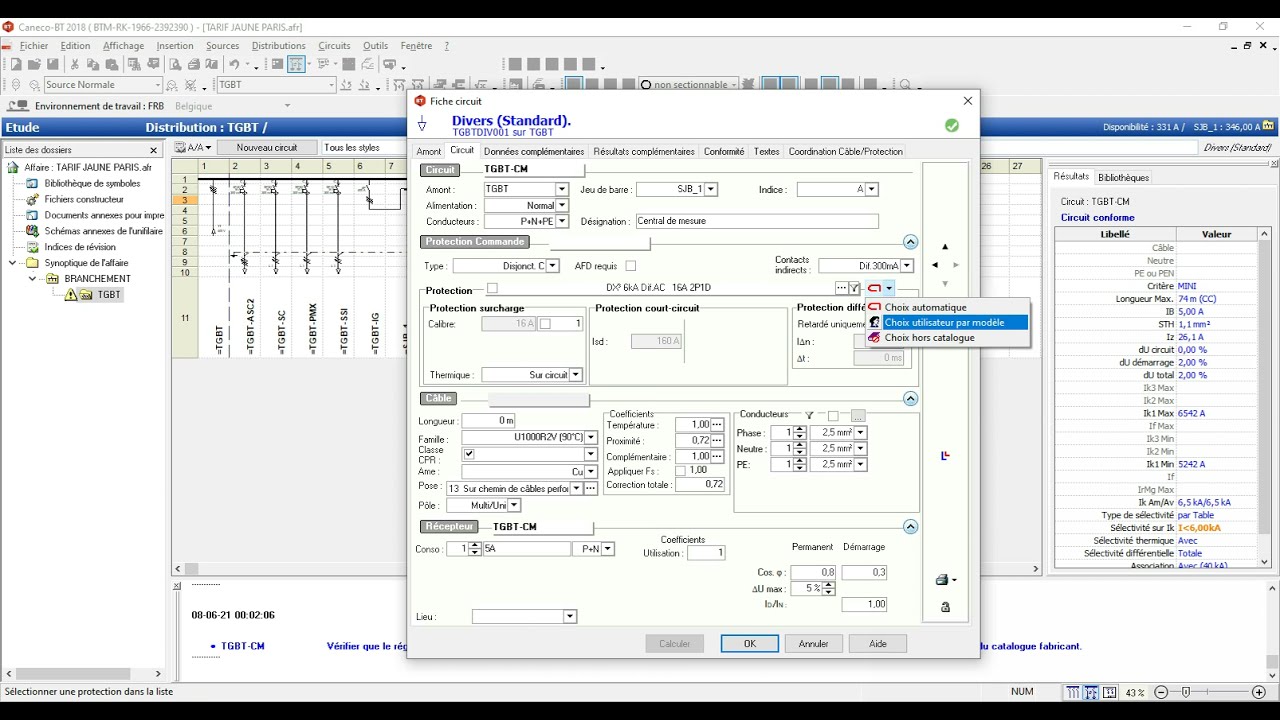Click the up arrow navigation in dialog sidebar
The image size is (1280, 720).
pos(945,246)
